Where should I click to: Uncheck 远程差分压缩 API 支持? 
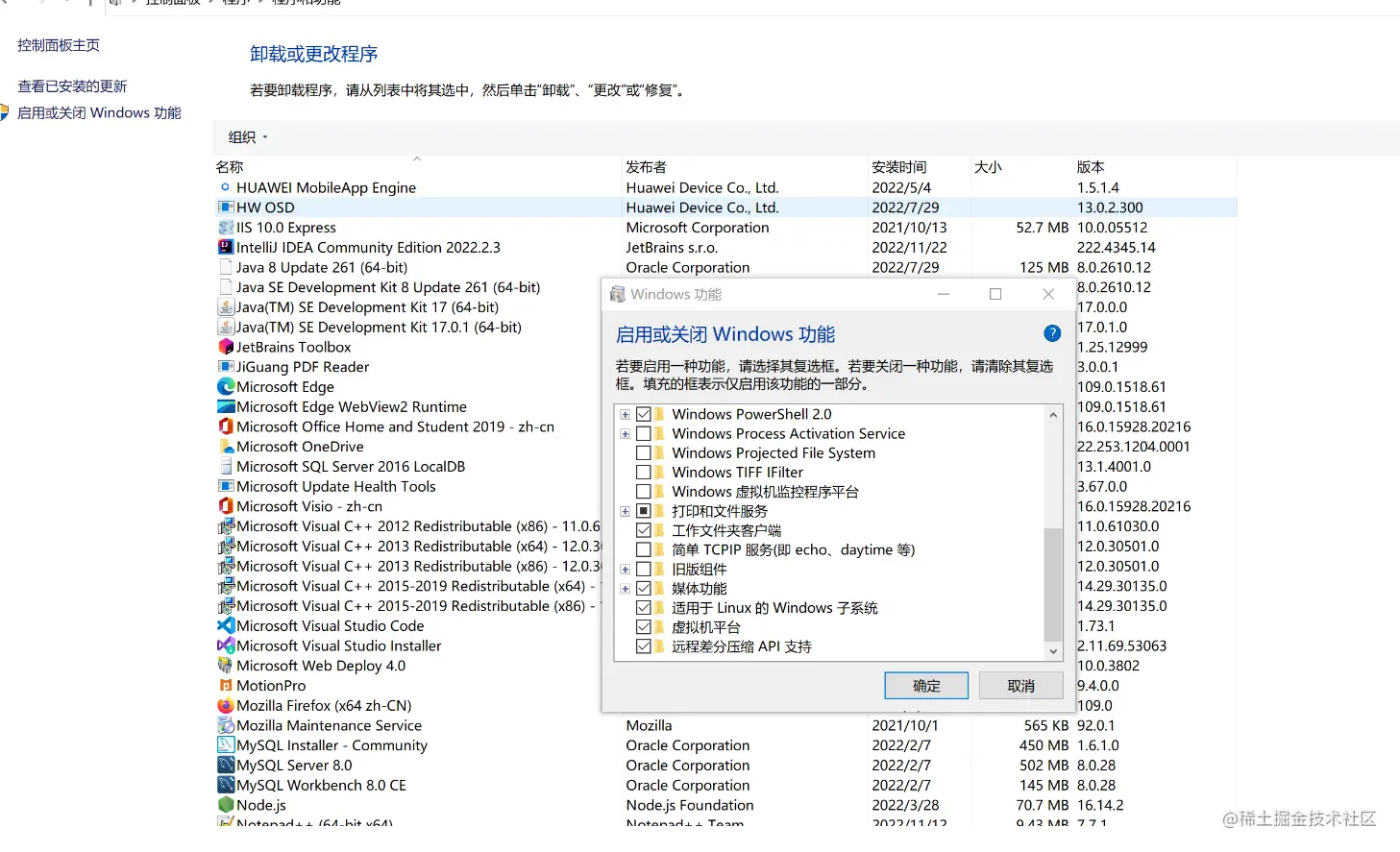[644, 646]
